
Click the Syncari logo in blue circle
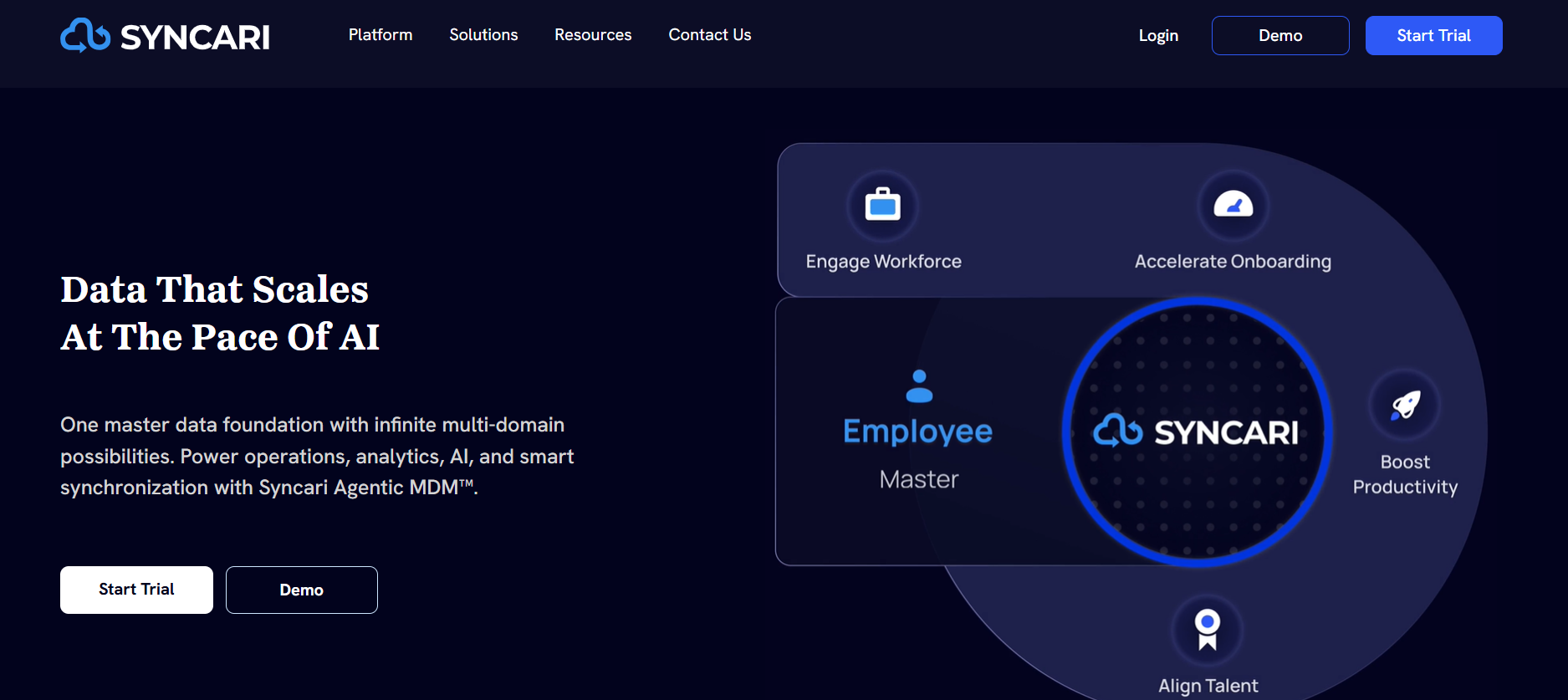(x=1197, y=432)
